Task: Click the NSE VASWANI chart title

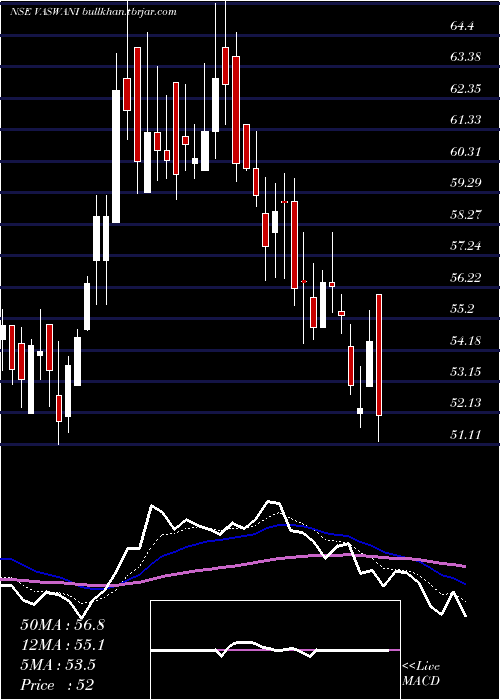Action: [93, 12]
